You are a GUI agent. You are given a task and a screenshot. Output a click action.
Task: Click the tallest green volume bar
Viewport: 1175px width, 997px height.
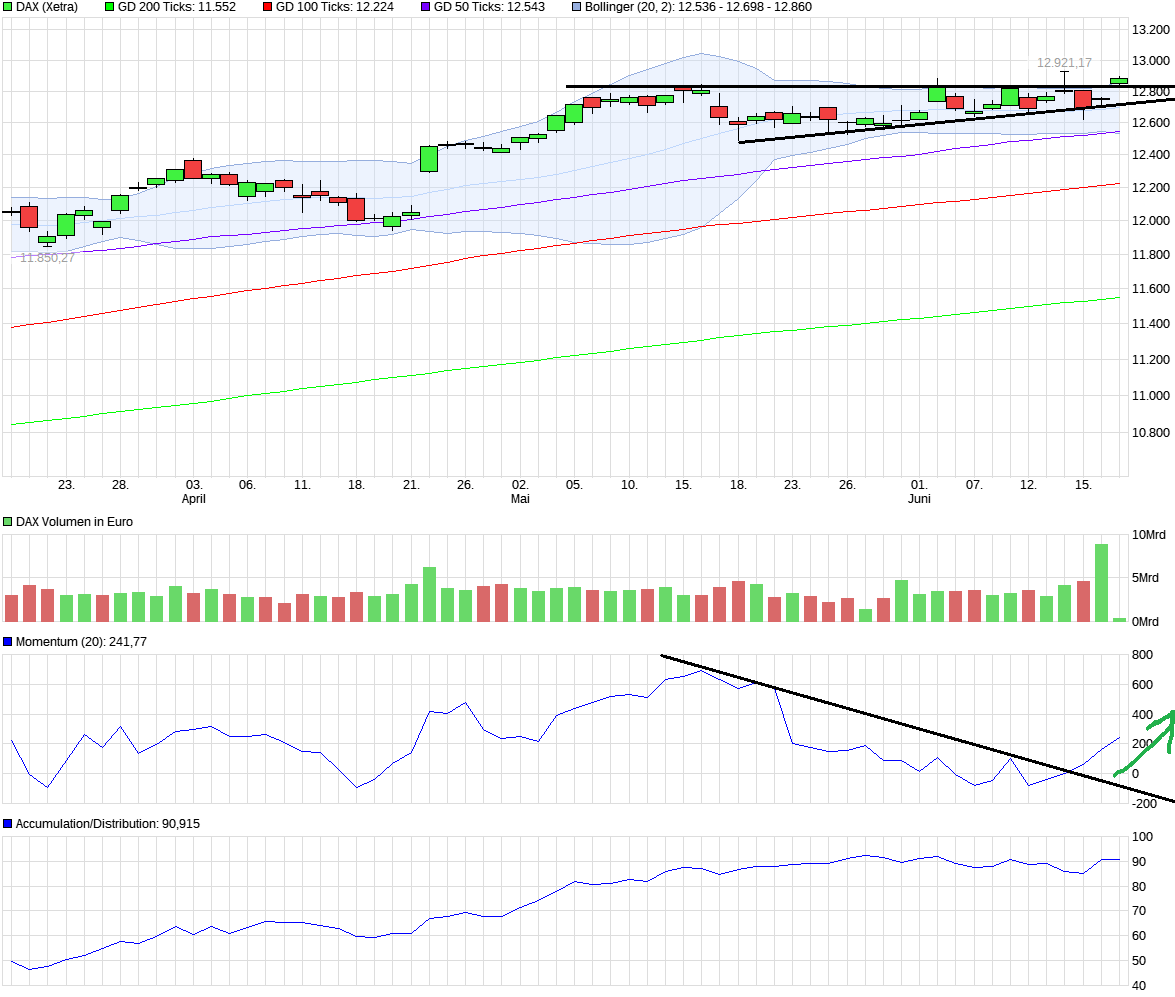(x=1102, y=583)
